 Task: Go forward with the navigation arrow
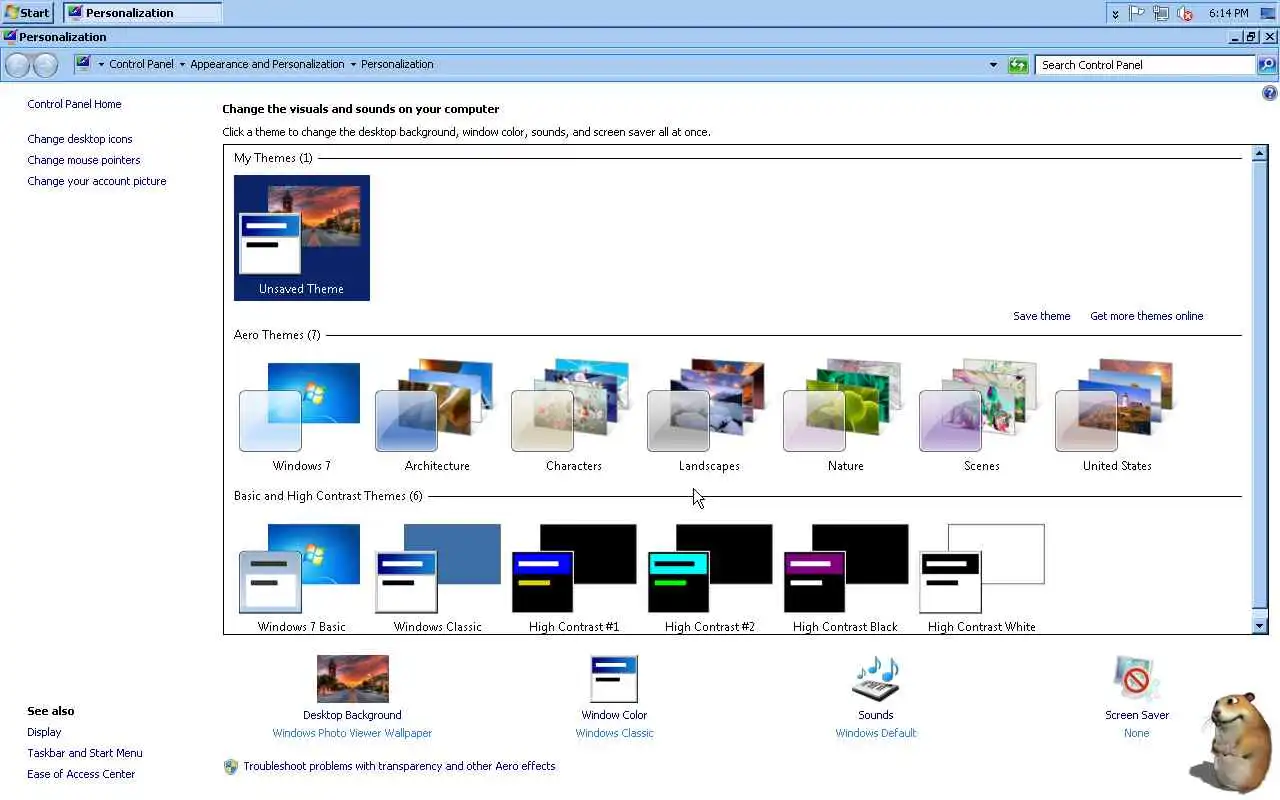45,65
